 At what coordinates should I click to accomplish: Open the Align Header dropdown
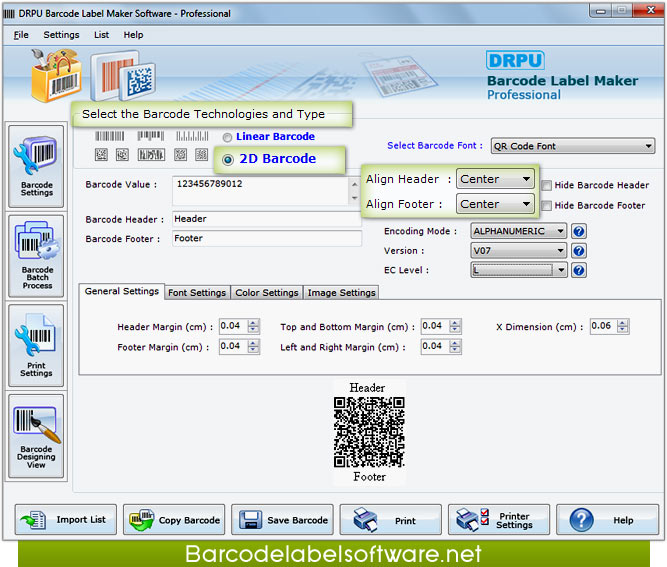click(x=495, y=179)
